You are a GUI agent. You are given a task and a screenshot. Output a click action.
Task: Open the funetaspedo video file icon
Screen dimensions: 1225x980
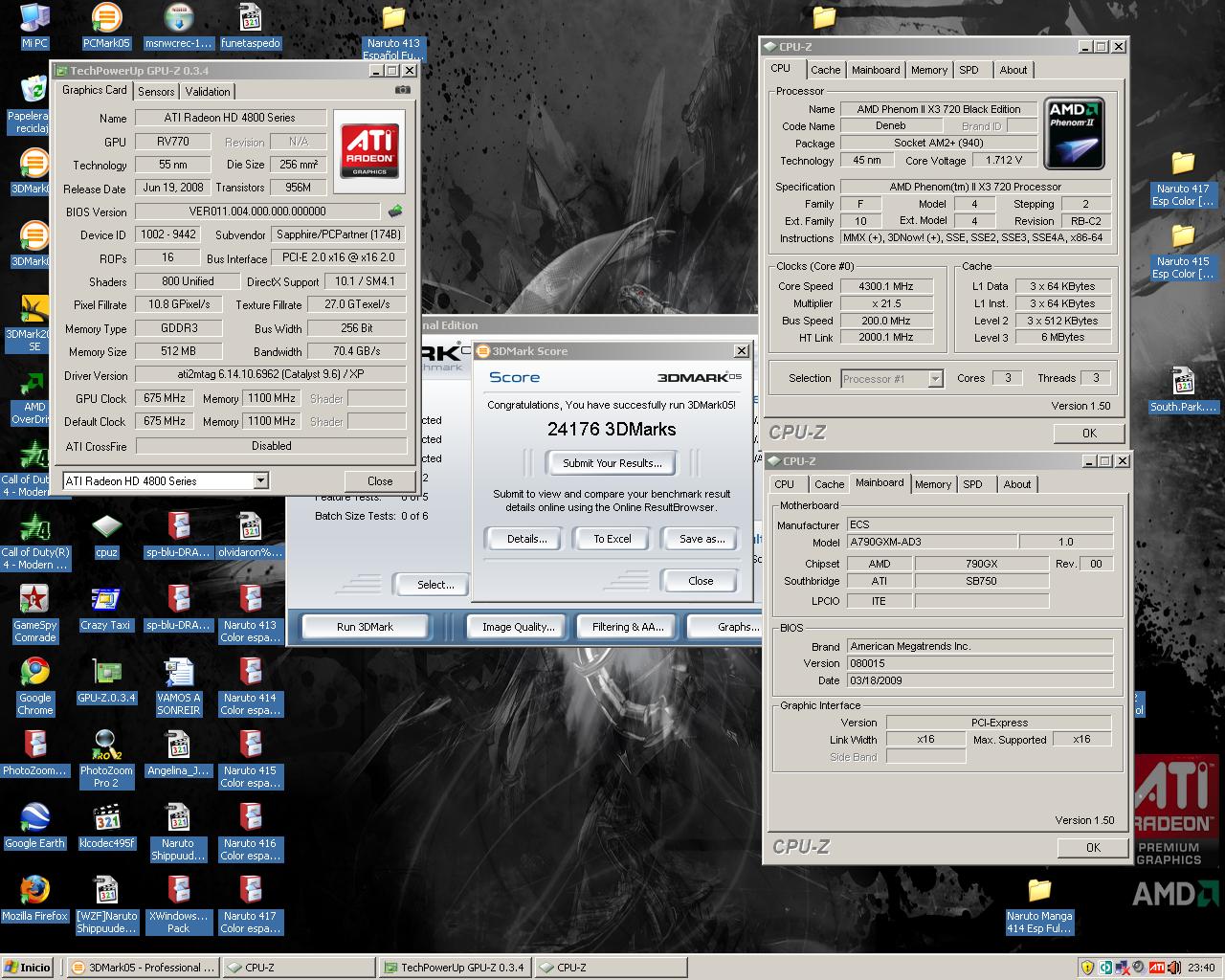250,25
